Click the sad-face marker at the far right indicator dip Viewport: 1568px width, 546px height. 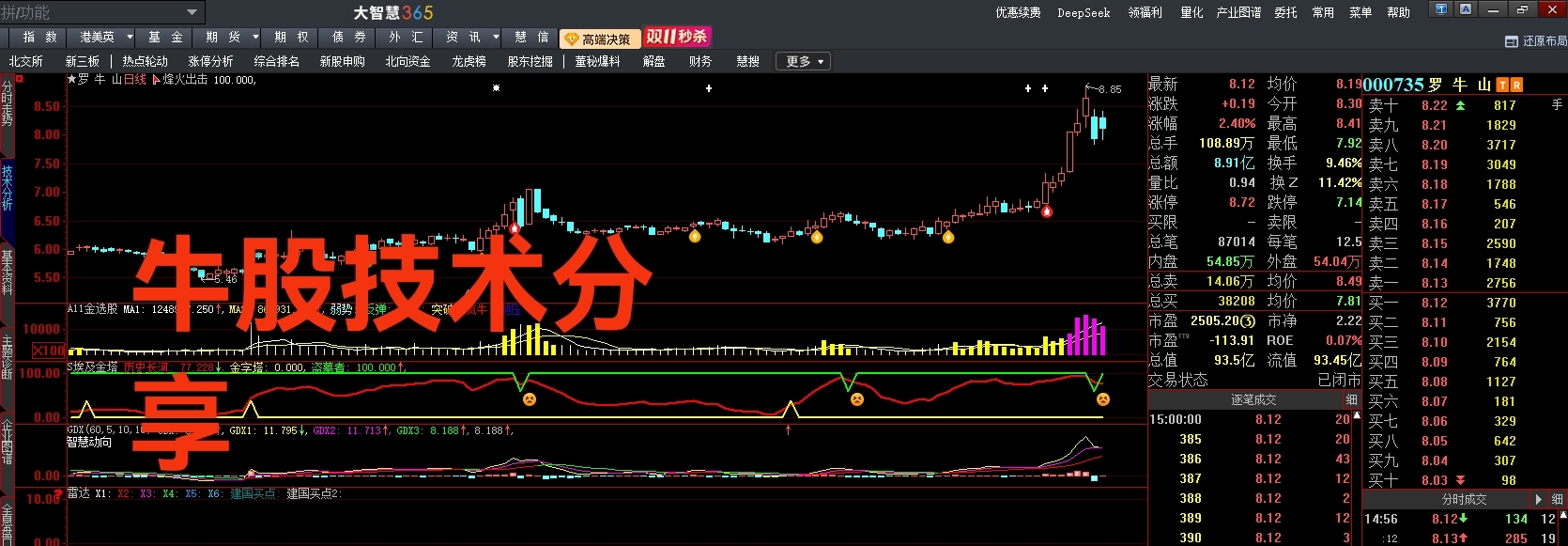coord(1103,399)
